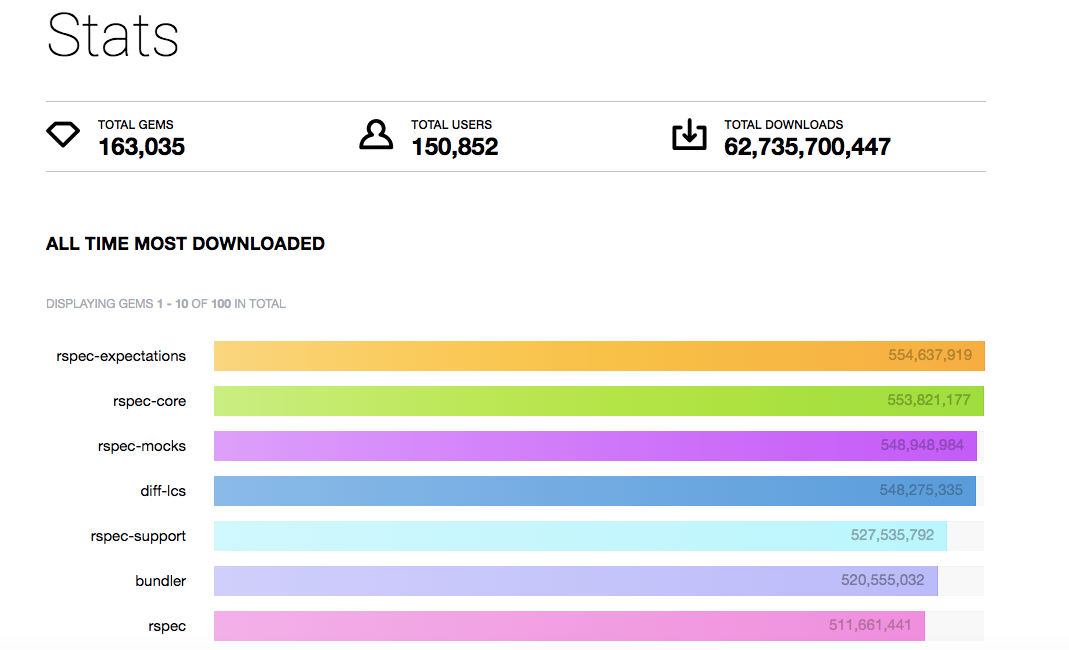Open the diff-lcs gem link
Screen dimensions: 1069x650
coord(163,491)
